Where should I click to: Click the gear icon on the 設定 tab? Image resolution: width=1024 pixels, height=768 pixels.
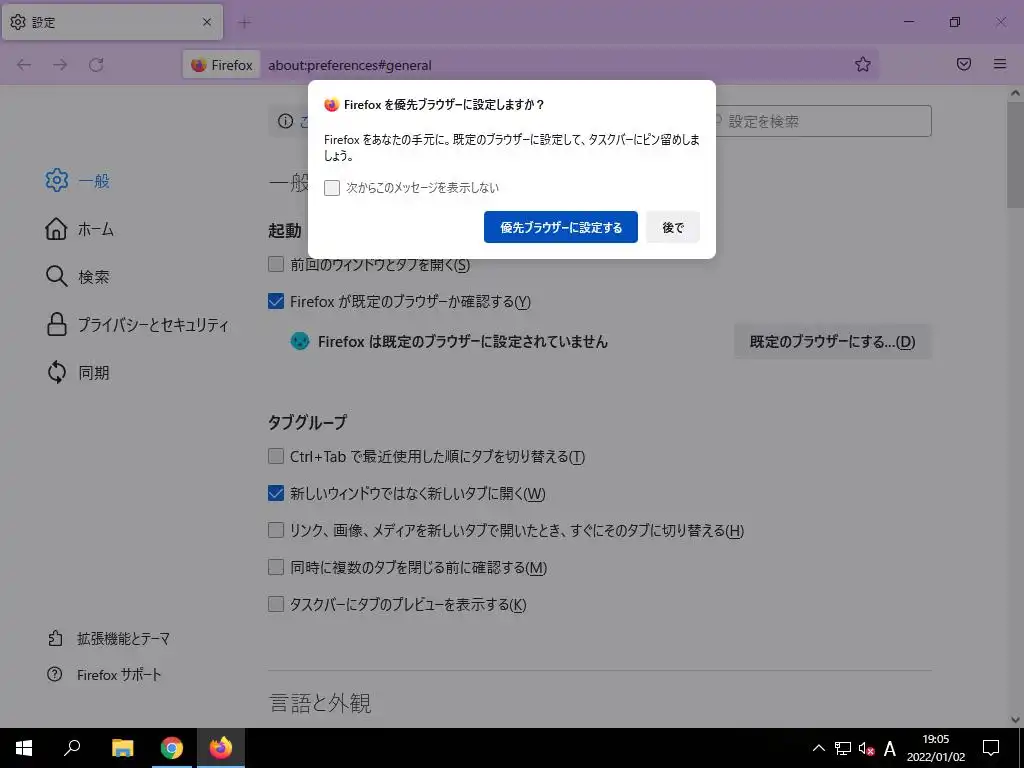[18, 22]
